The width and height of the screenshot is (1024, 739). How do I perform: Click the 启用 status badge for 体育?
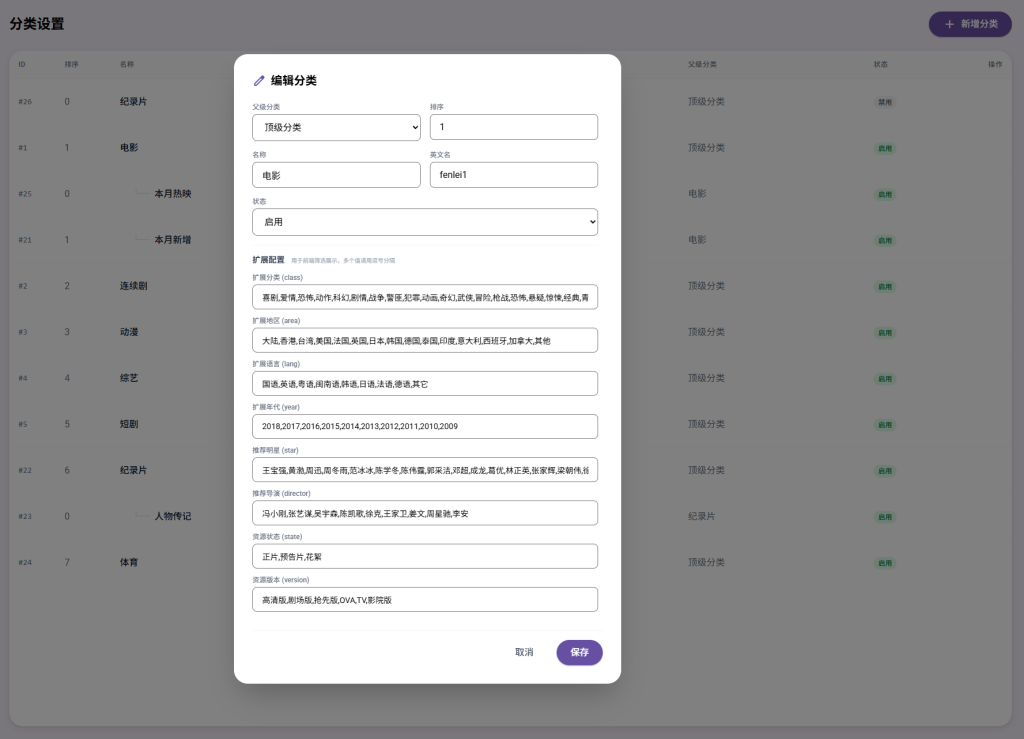[x=884, y=563]
